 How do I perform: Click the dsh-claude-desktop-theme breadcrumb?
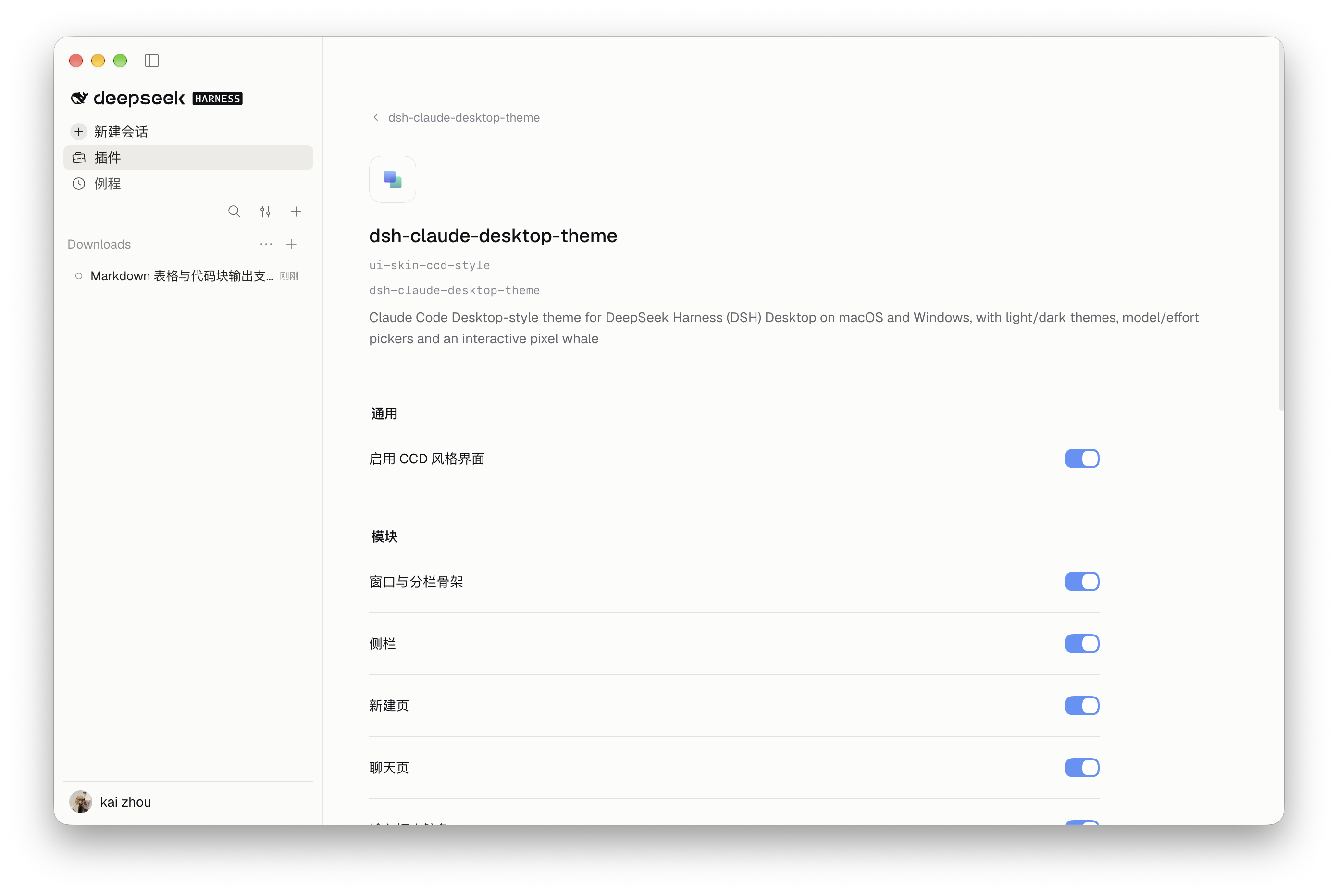tap(464, 117)
